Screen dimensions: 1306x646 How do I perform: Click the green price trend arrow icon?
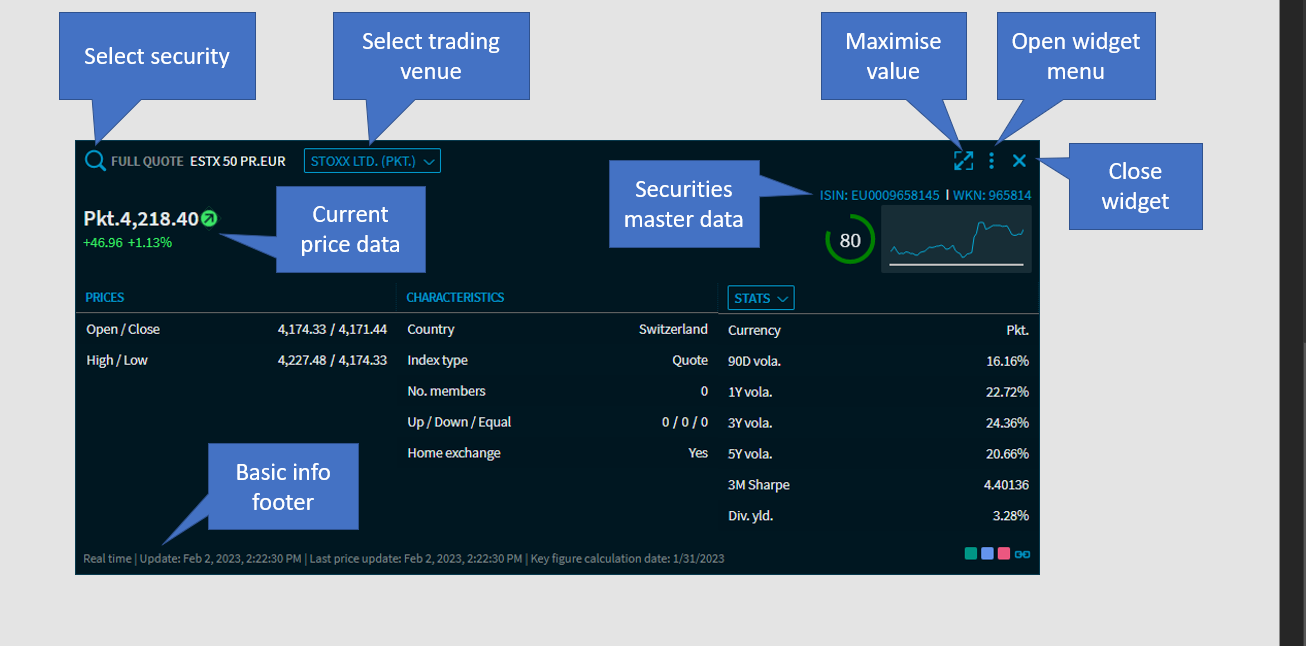click(x=209, y=218)
